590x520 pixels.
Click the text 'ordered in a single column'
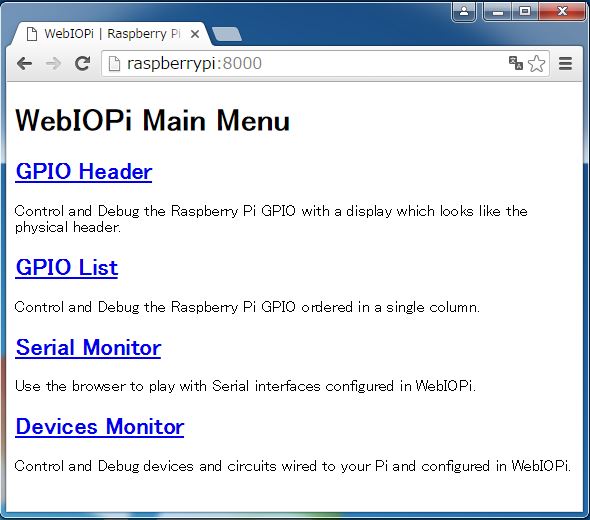click(390, 307)
